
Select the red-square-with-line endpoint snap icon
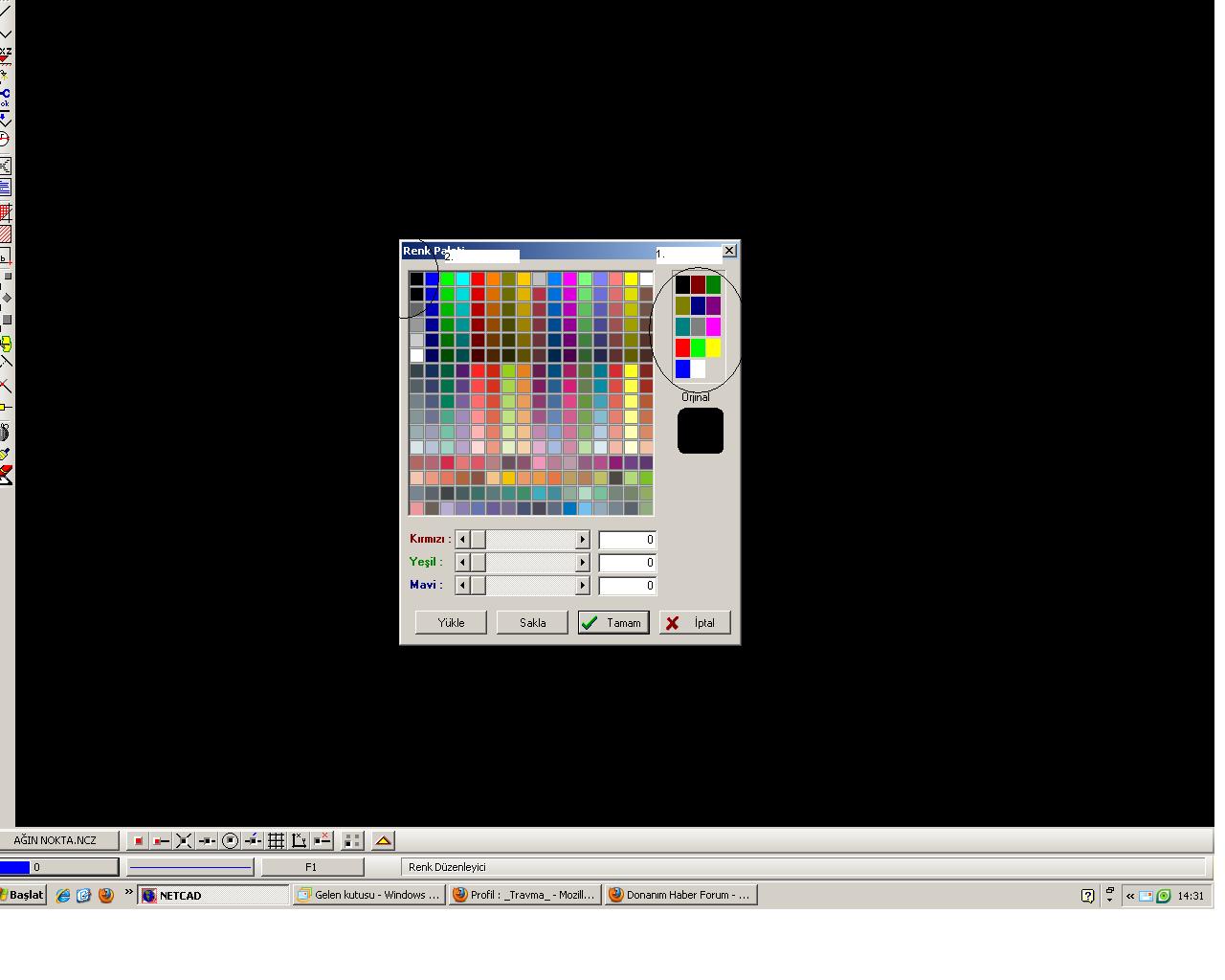click(161, 840)
